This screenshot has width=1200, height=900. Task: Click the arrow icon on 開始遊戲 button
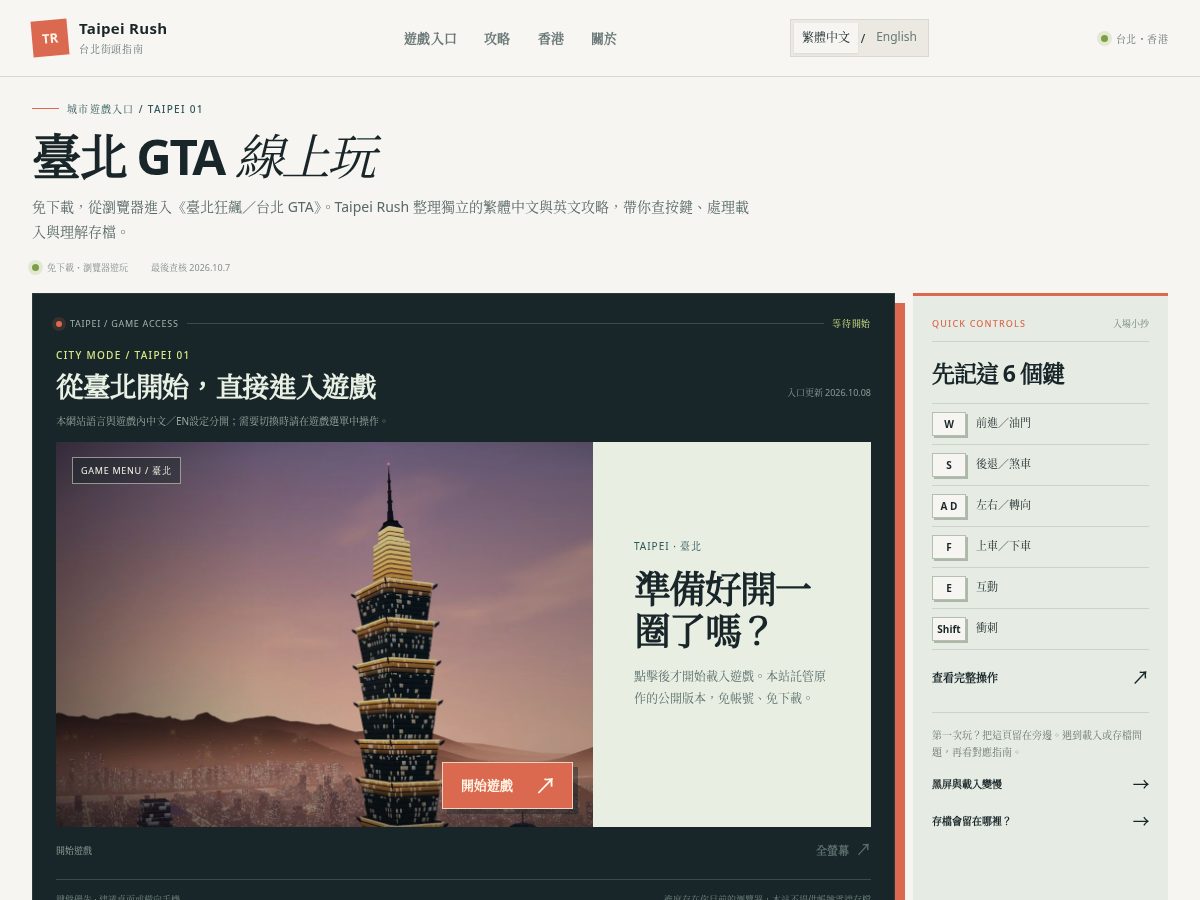pos(545,785)
